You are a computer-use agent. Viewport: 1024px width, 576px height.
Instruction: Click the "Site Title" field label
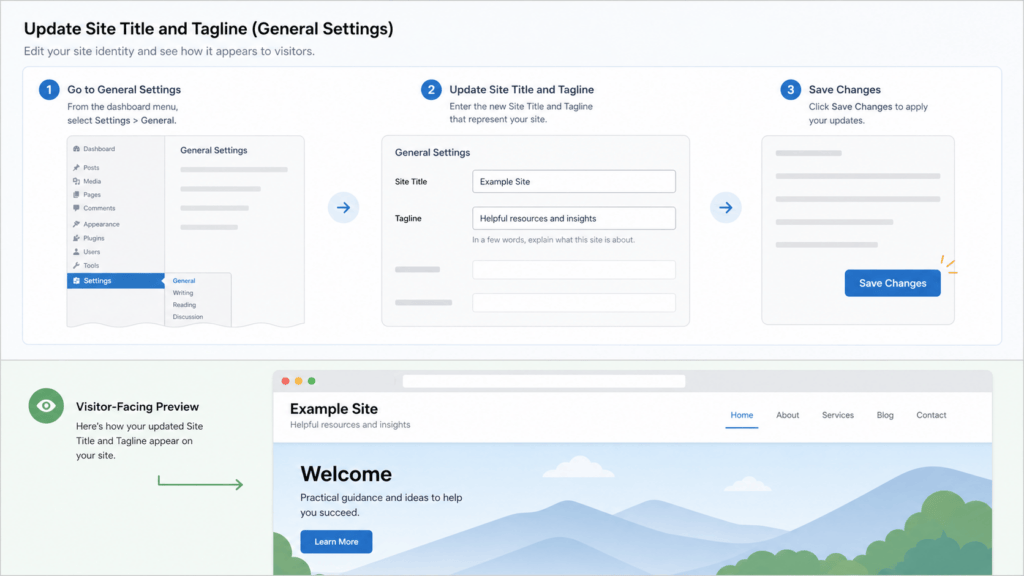(411, 182)
